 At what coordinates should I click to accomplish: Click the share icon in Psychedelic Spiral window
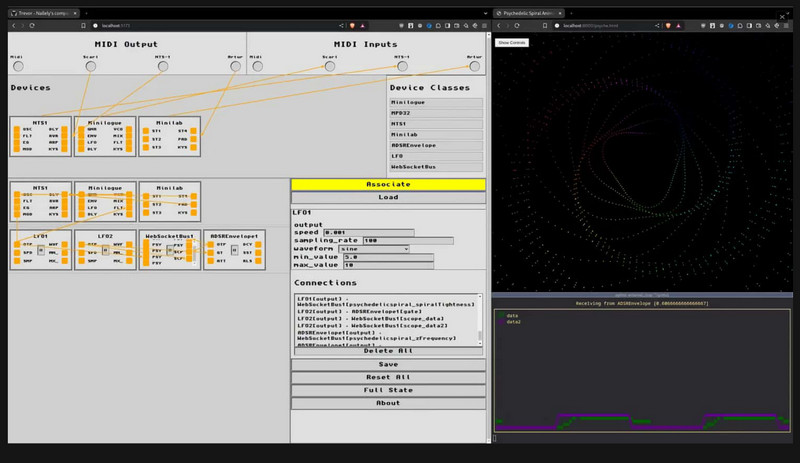click(x=657, y=26)
